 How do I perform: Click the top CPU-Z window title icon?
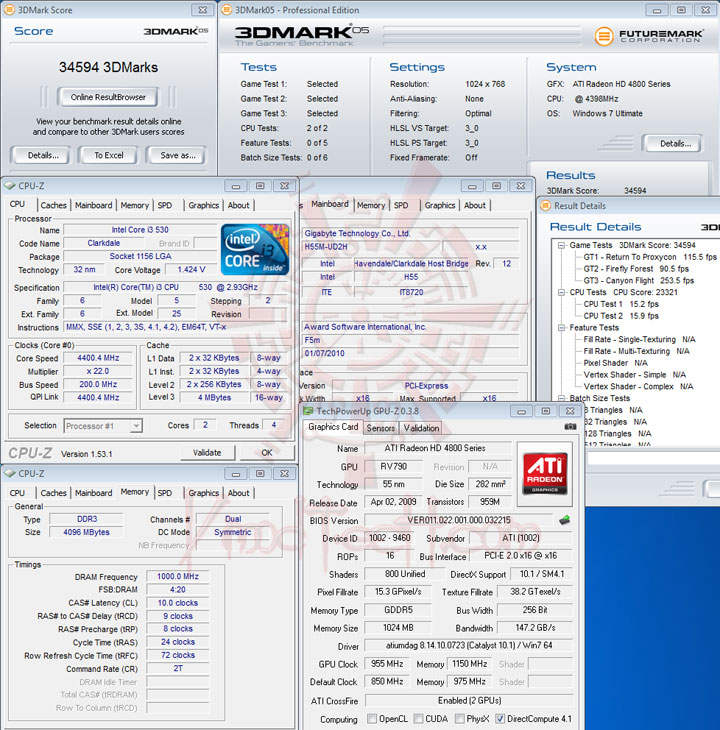pyautogui.click(x=9, y=186)
